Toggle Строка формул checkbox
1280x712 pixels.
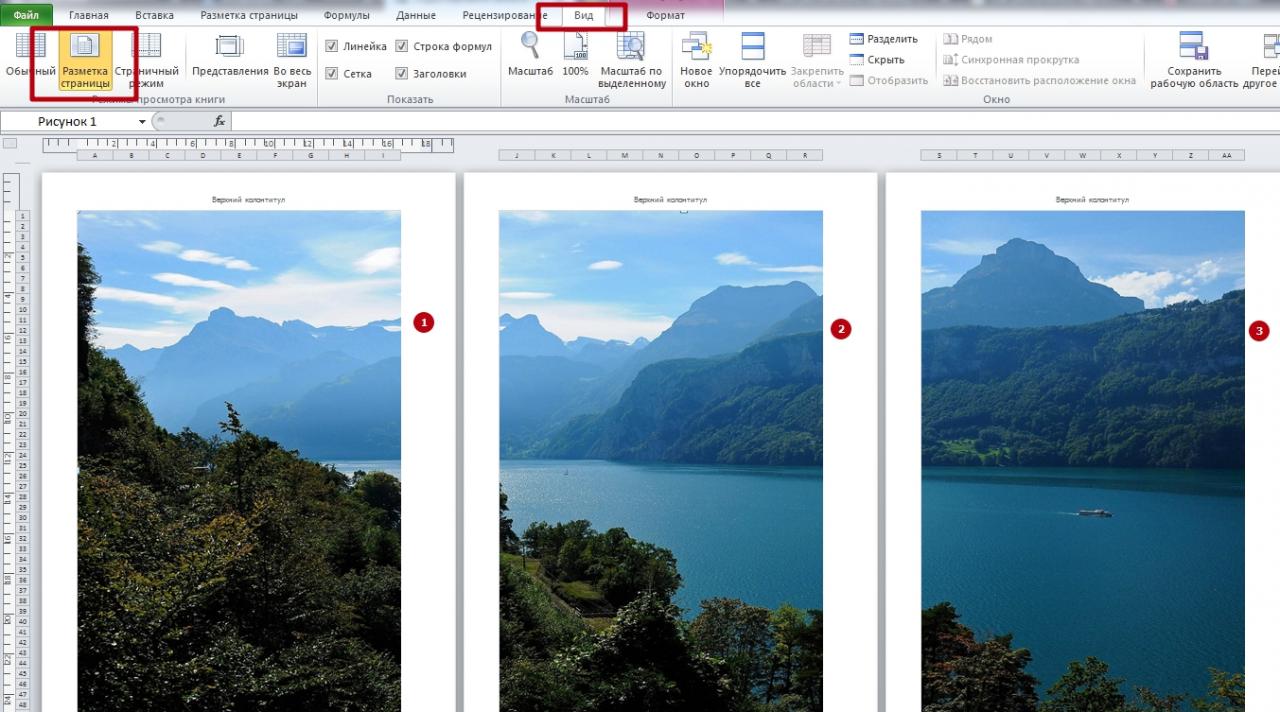pos(402,46)
